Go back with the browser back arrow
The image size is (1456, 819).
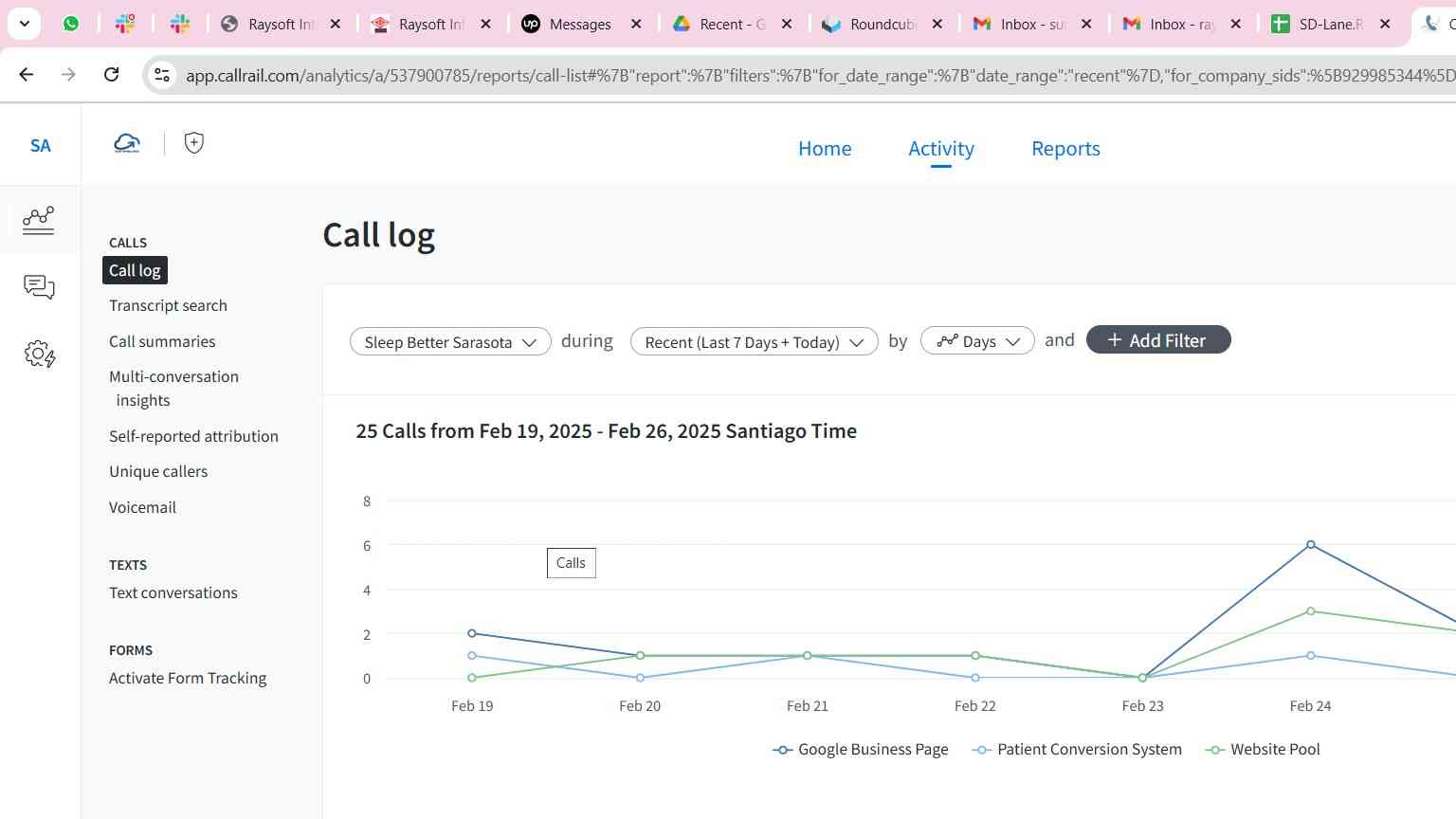tap(27, 74)
